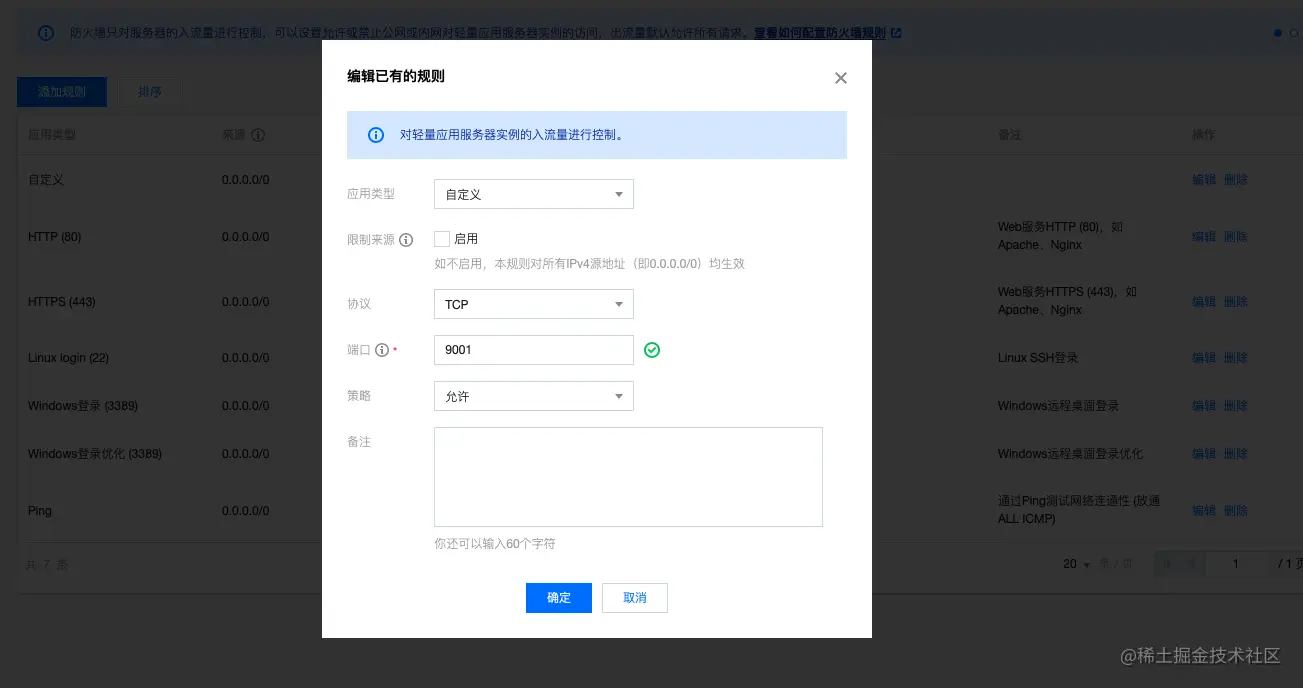This screenshot has width=1303, height=688.
Task: Click 编辑 in the Windows登录优化 row
Action: 1204,454
